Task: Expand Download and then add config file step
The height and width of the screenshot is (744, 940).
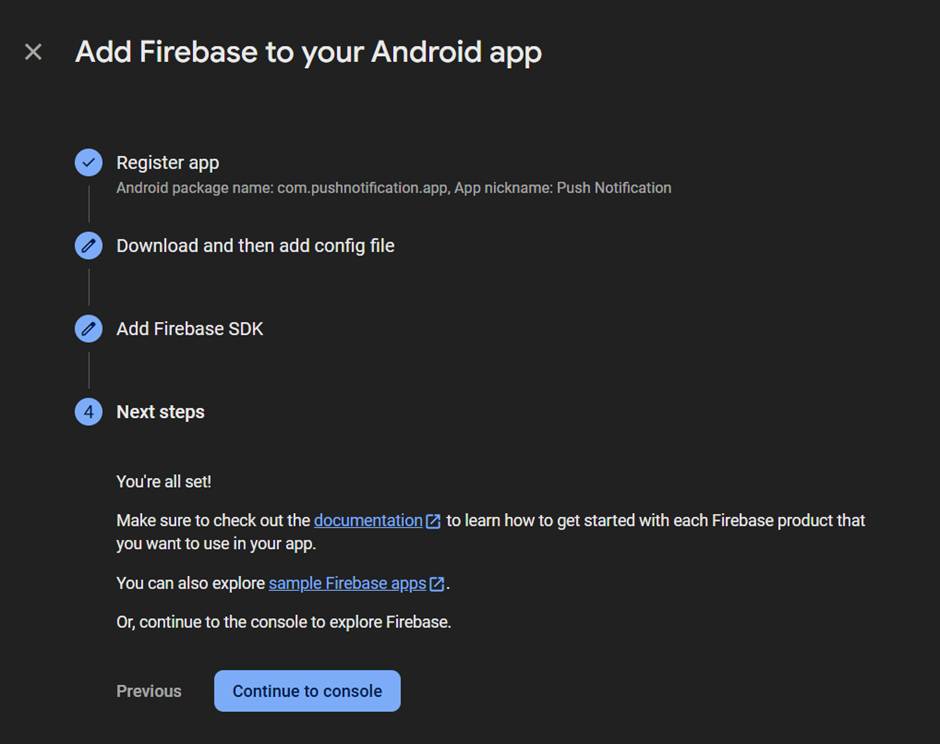Action: pyautogui.click(x=255, y=246)
